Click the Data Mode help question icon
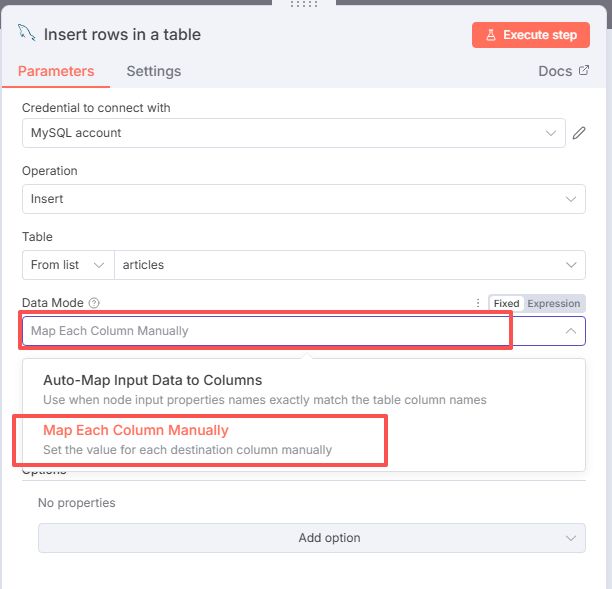The width and height of the screenshot is (612, 589). [94, 303]
